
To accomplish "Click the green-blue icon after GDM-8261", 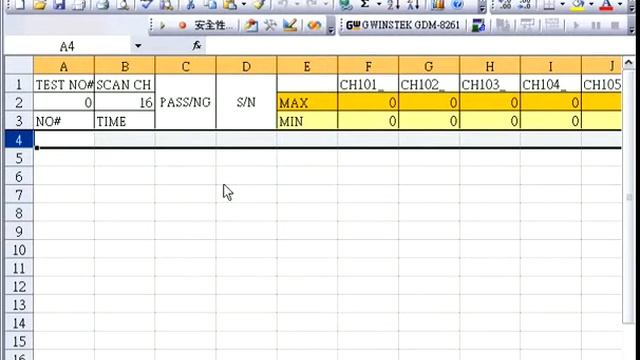I will pyautogui.click(x=478, y=25).
